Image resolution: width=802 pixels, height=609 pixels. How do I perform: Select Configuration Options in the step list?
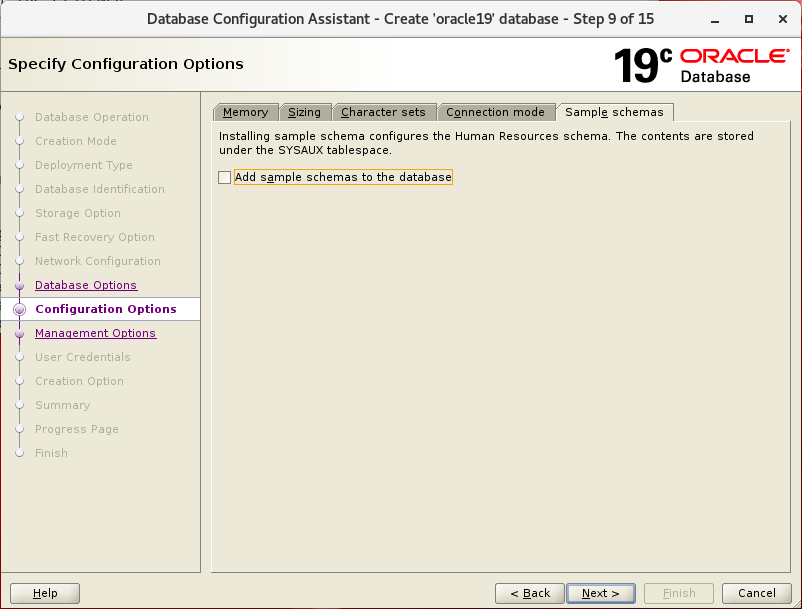[x=106, y=309]
